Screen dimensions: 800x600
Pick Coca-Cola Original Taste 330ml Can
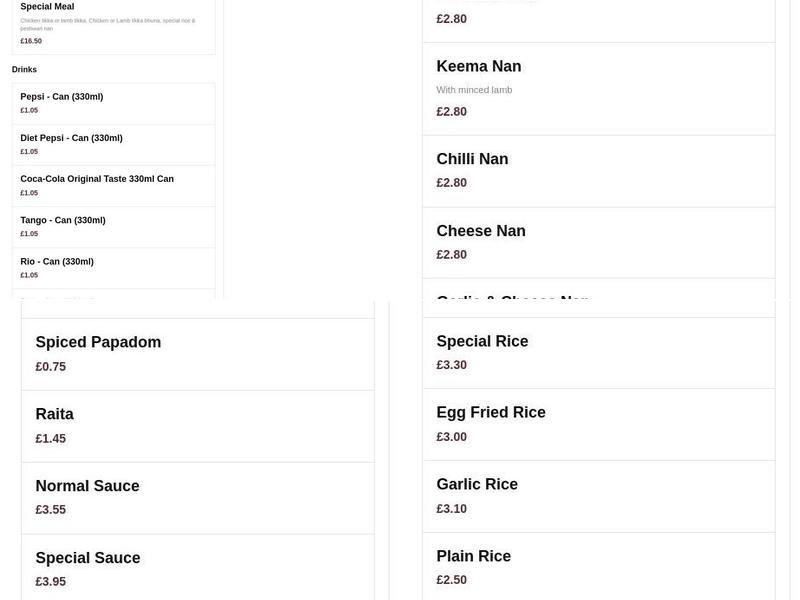[113, 185]
